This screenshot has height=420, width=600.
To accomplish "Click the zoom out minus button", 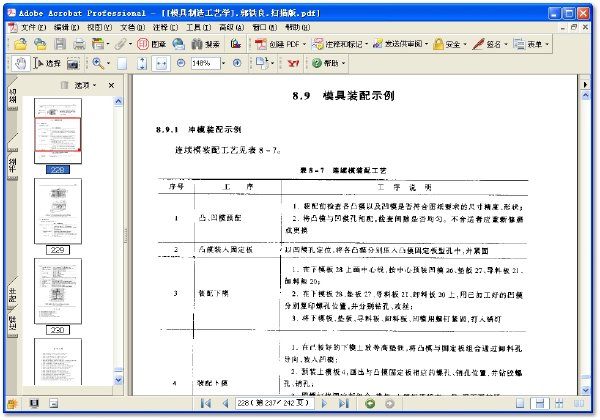I will point(181,63).
